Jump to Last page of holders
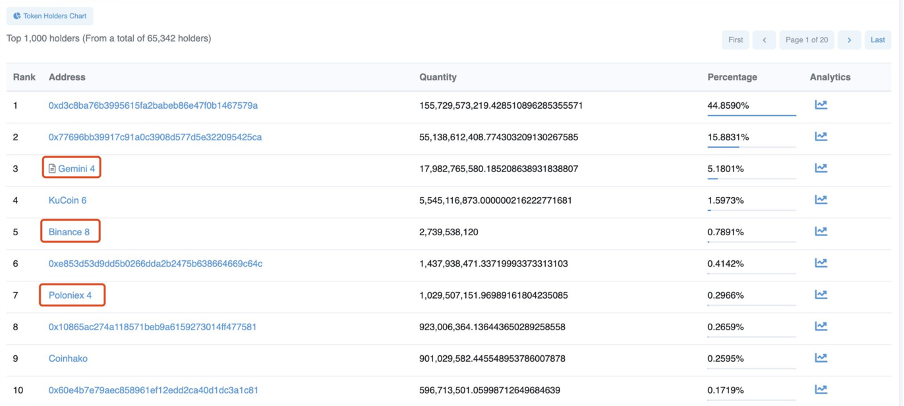 click(877, 40)
